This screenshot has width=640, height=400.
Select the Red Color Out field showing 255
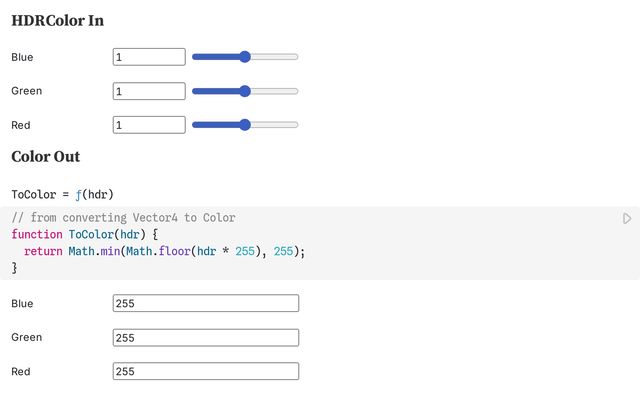206,371
